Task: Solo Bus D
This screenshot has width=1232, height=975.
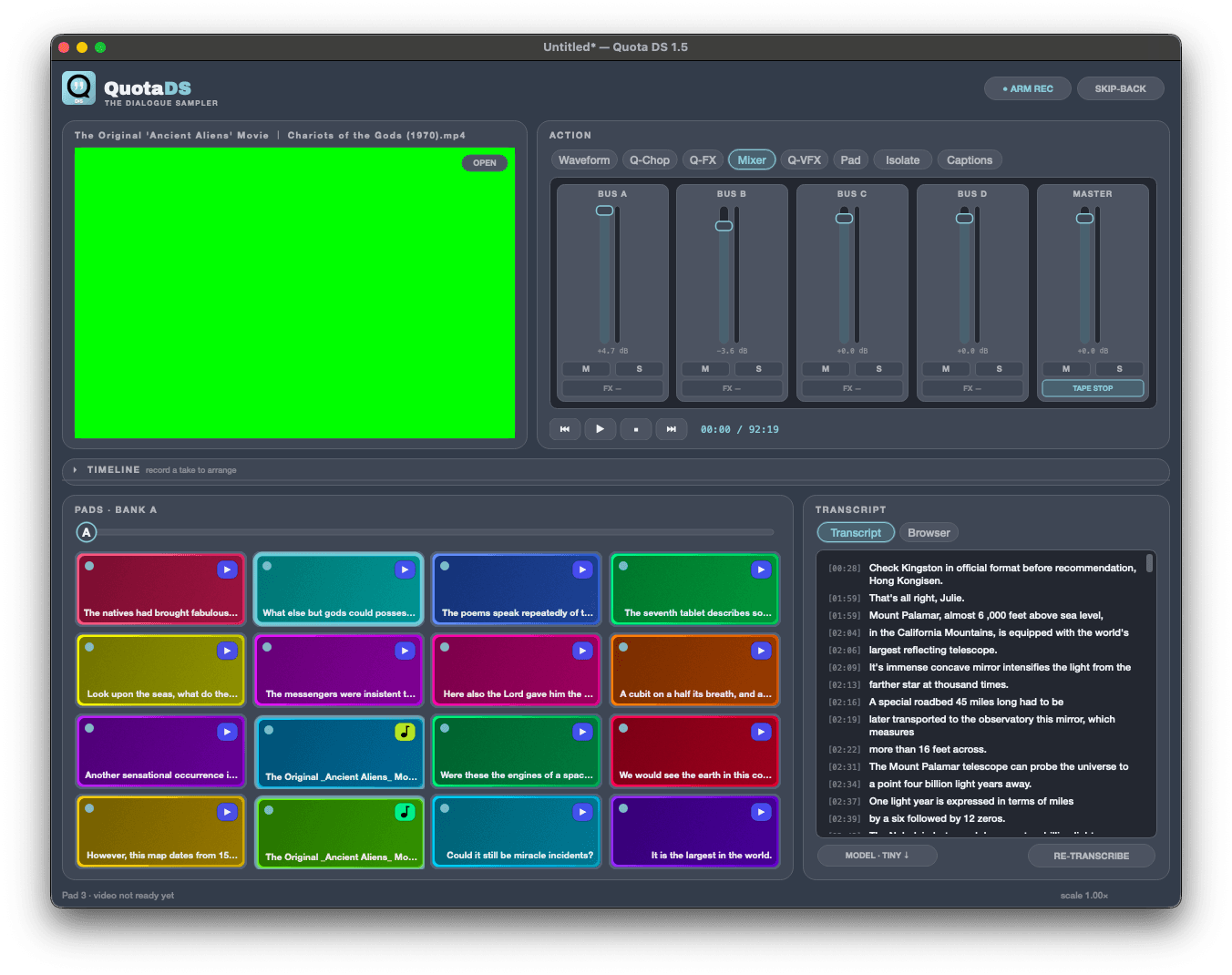Action: 1000,369
